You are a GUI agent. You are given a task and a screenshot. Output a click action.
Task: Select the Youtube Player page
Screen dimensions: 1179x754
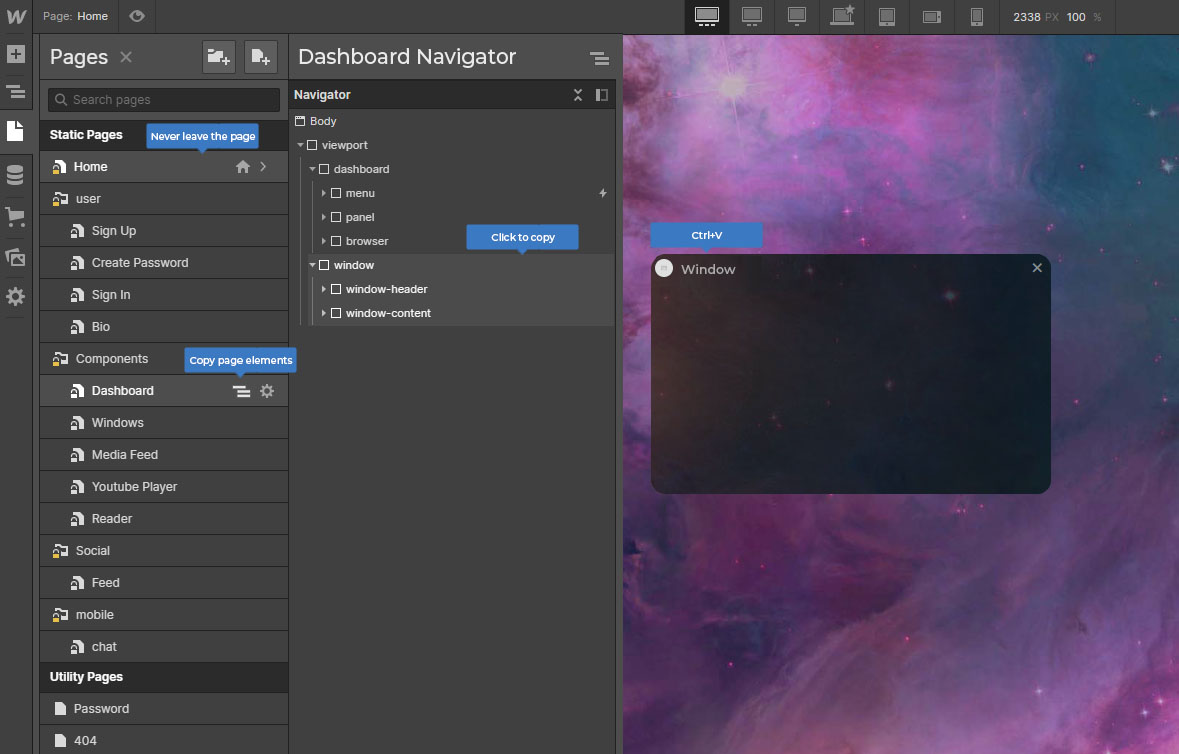134,487
